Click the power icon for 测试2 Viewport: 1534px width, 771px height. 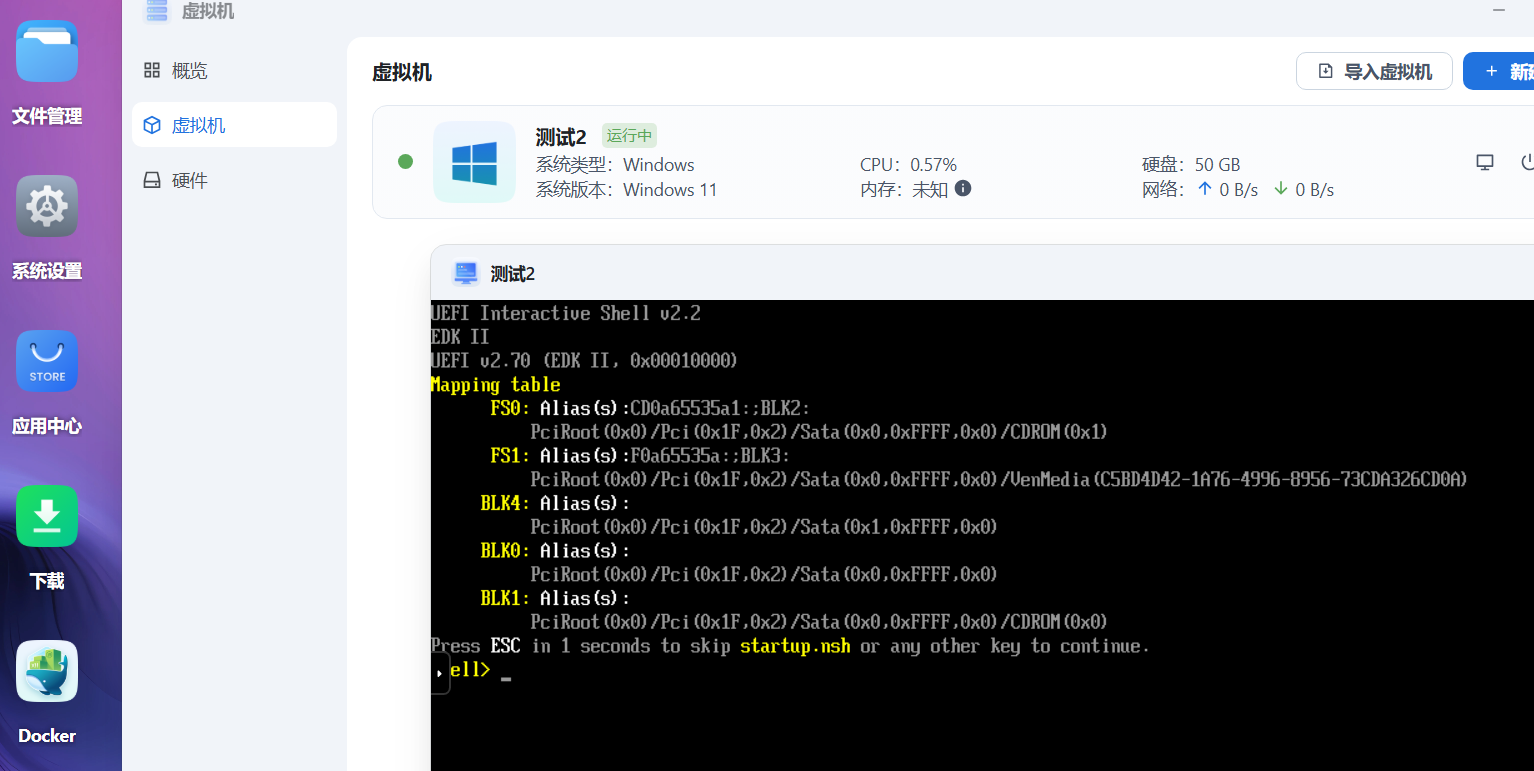(x=1526, y=163)
